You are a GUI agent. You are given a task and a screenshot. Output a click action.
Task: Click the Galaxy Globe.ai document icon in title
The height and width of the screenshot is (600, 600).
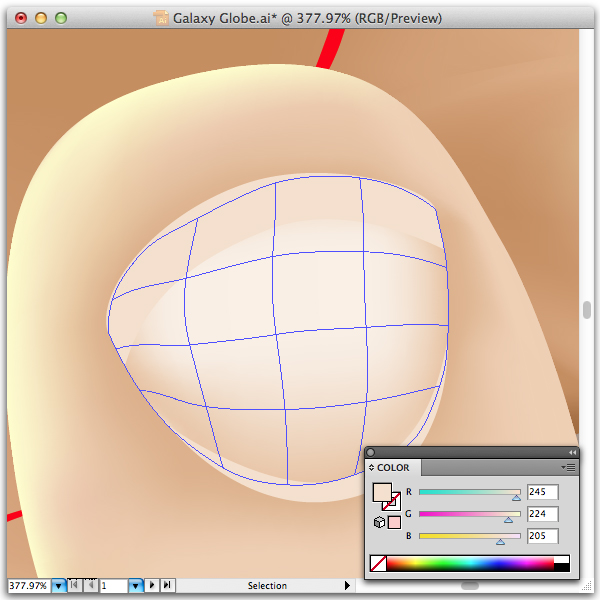click(161, 18)
